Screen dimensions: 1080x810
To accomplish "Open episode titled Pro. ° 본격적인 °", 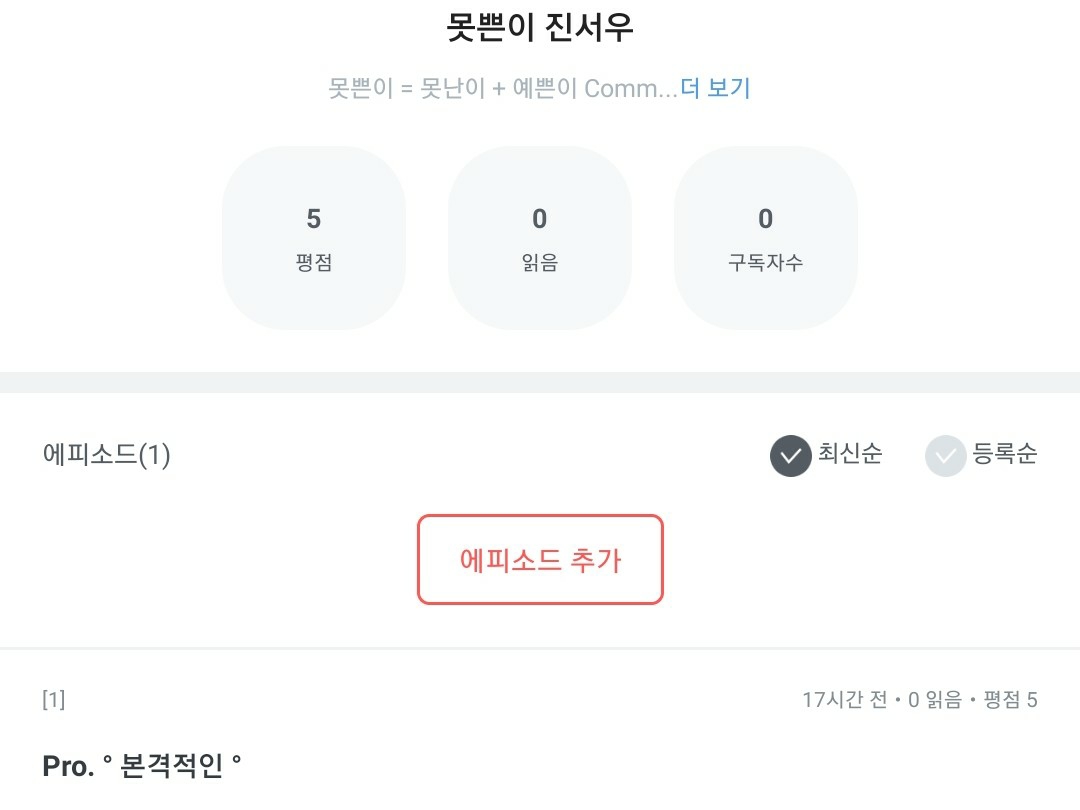I will [x=142, y=766].
